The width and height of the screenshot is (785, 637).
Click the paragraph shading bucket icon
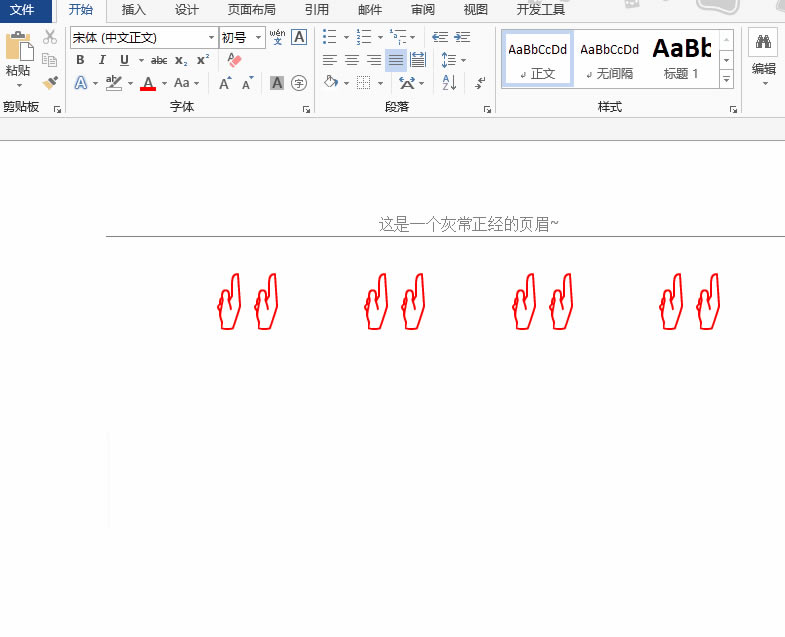331,82
